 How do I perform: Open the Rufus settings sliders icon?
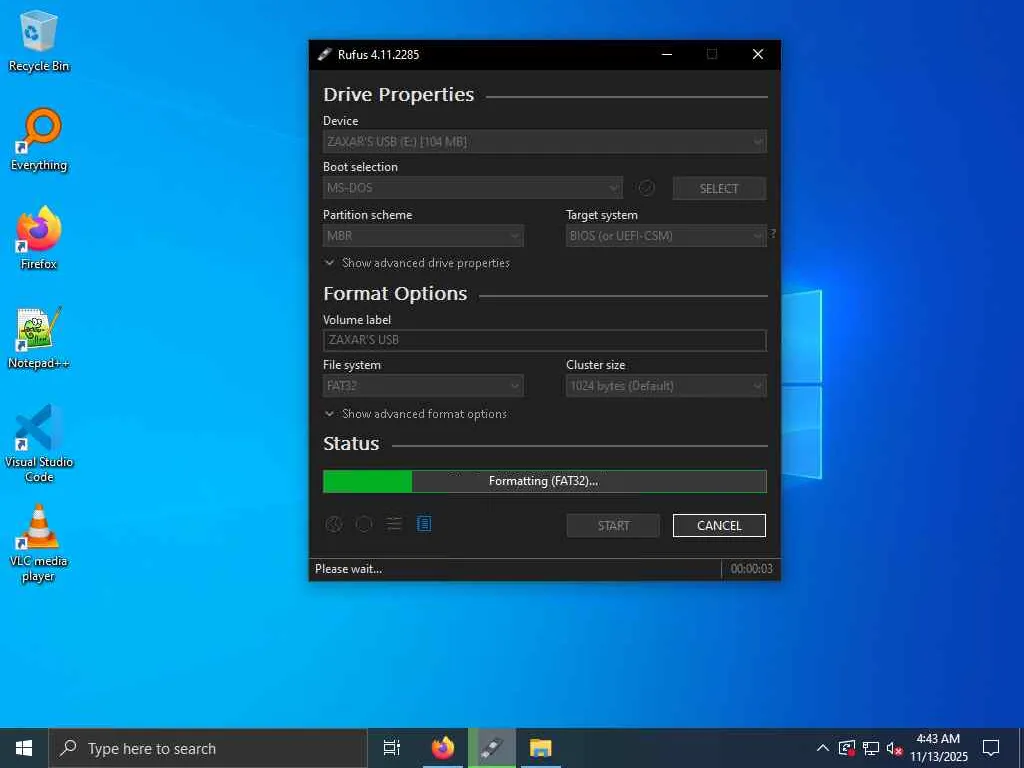(394, 524)
